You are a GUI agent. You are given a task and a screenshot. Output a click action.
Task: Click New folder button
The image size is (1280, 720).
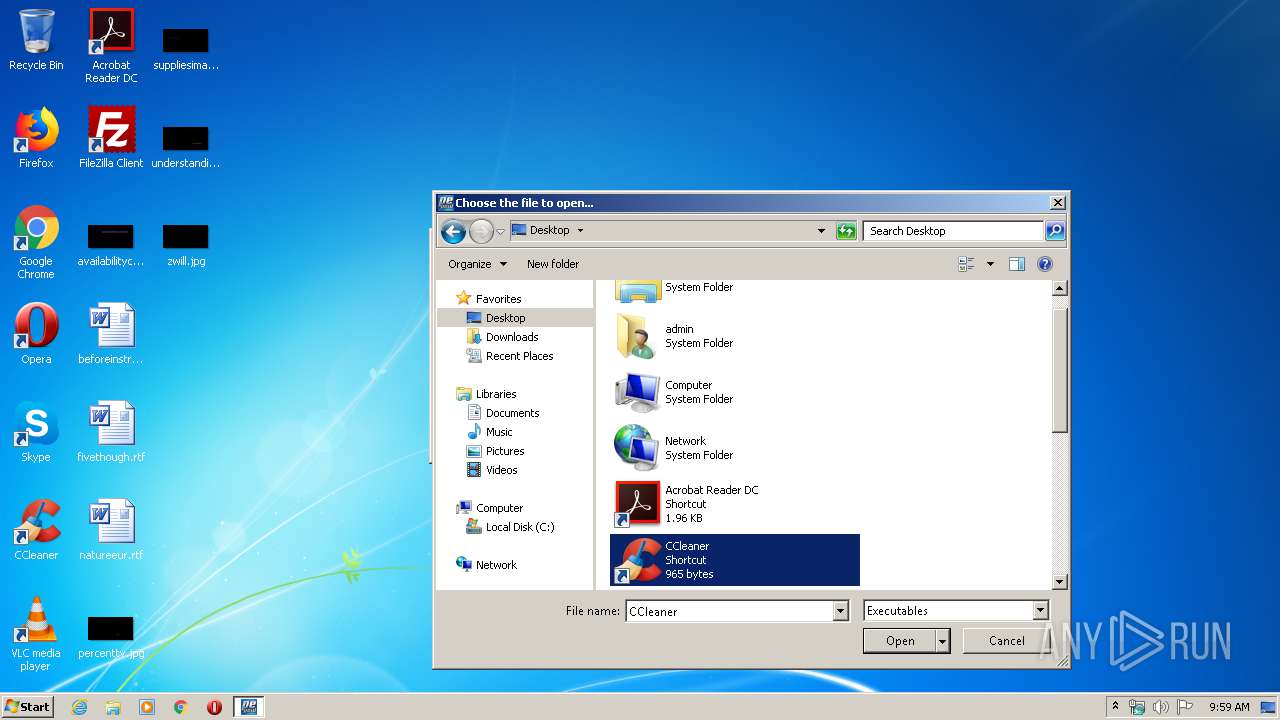tap(553, 264)
